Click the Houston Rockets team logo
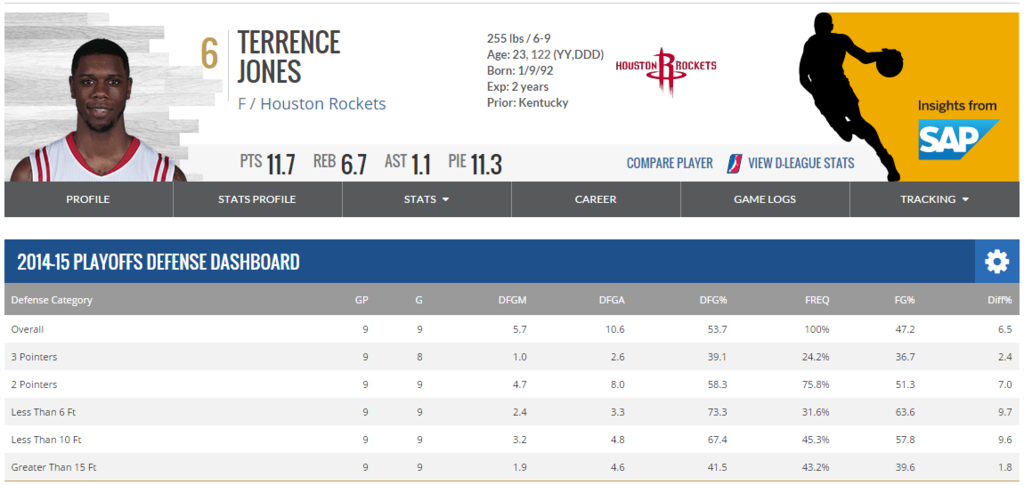This screenshot has height=485, width=1024. tap(666, 70)
